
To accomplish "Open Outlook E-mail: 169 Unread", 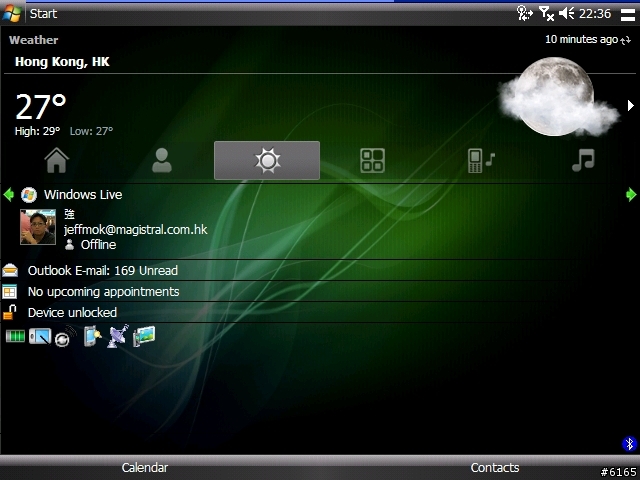I will [102, 270].
